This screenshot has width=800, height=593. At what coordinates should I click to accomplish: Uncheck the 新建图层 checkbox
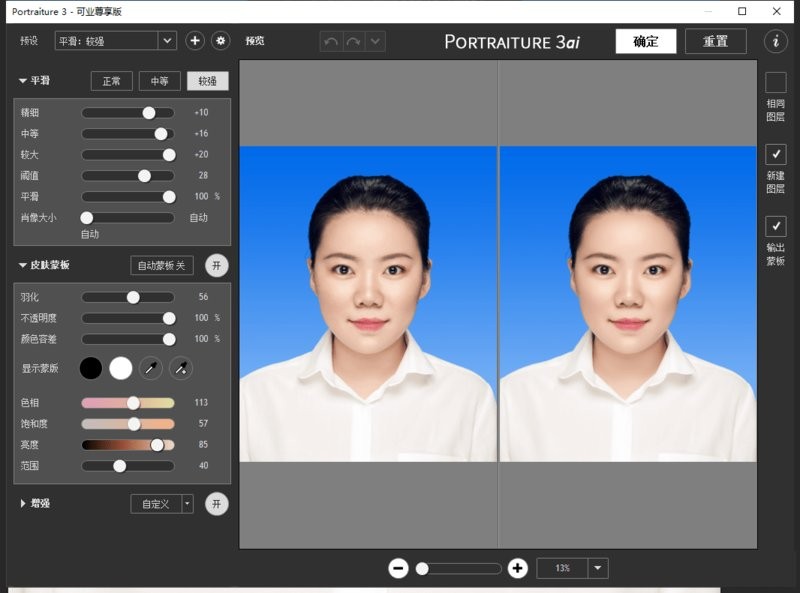click(776, 154)
